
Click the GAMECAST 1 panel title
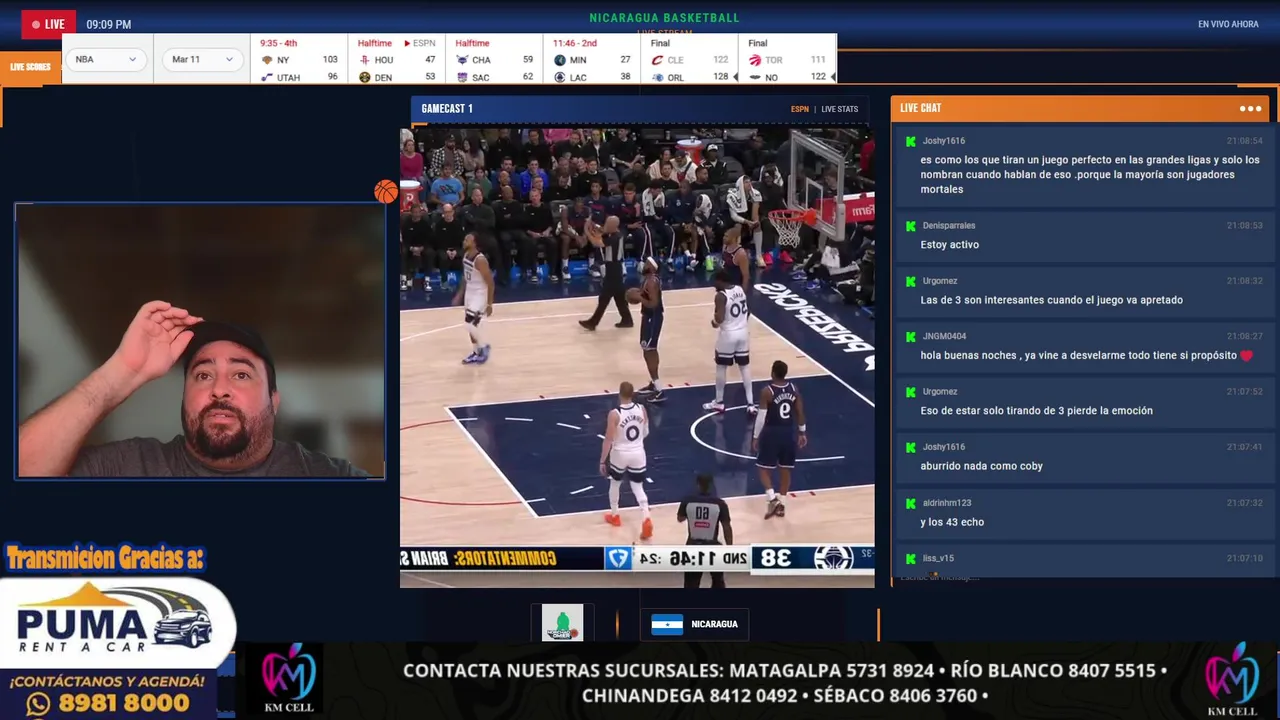tap(447, 108)
